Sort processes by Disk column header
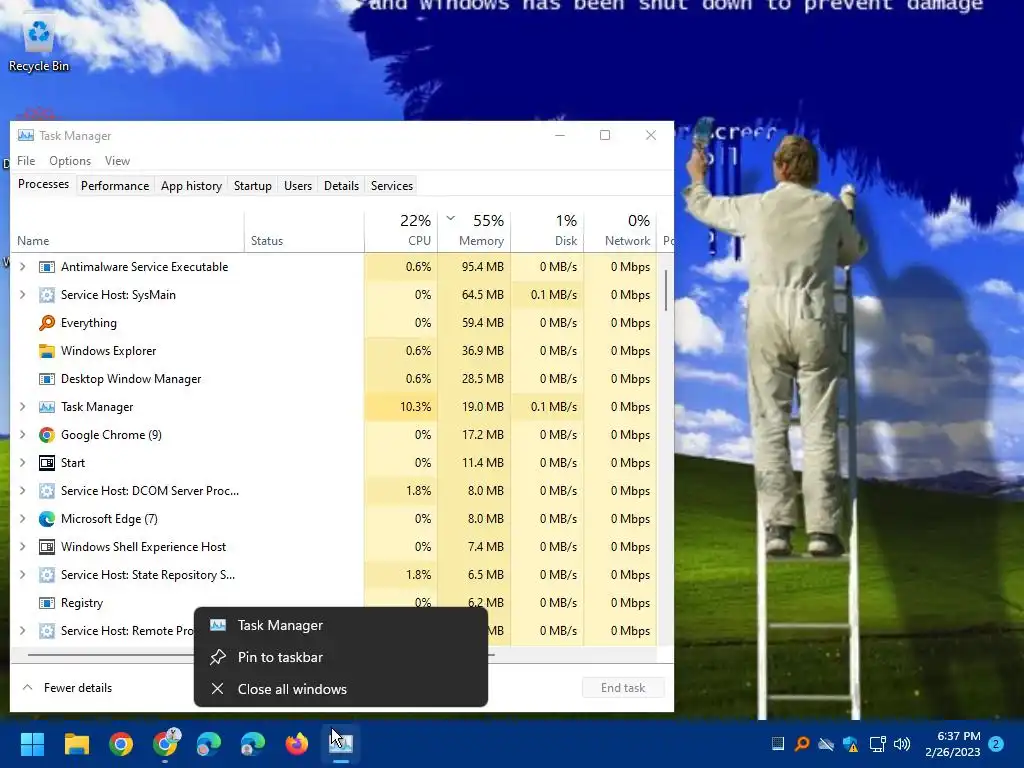The height and width of the screenshot is (768, 1024). (547, 231)
